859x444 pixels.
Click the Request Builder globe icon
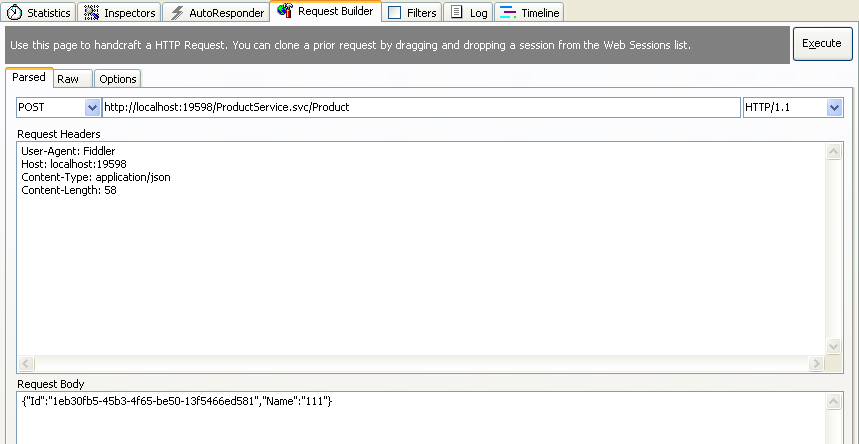coord(285,11)
